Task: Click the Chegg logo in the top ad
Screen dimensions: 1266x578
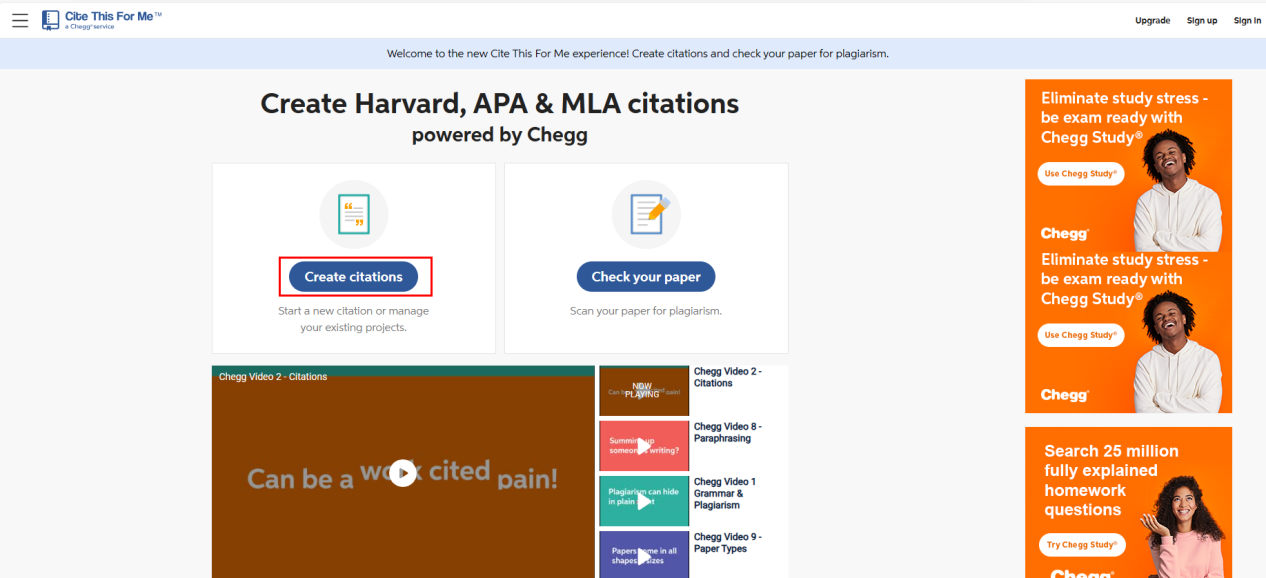Action: [1064, 234]
